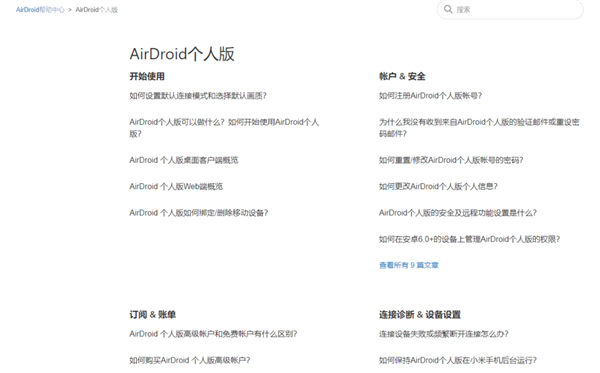Screen dimensions: 600x373
Task: Open the 开始使用 section heading
Action: (x=147, y=76)
